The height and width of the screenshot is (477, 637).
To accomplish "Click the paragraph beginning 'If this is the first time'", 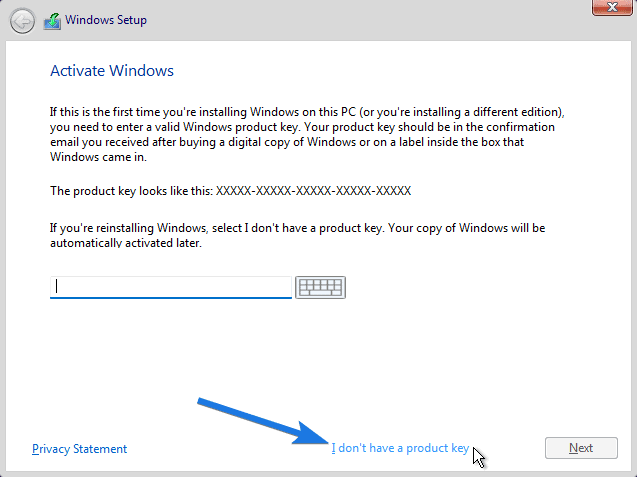I will [x=307, y=134].
